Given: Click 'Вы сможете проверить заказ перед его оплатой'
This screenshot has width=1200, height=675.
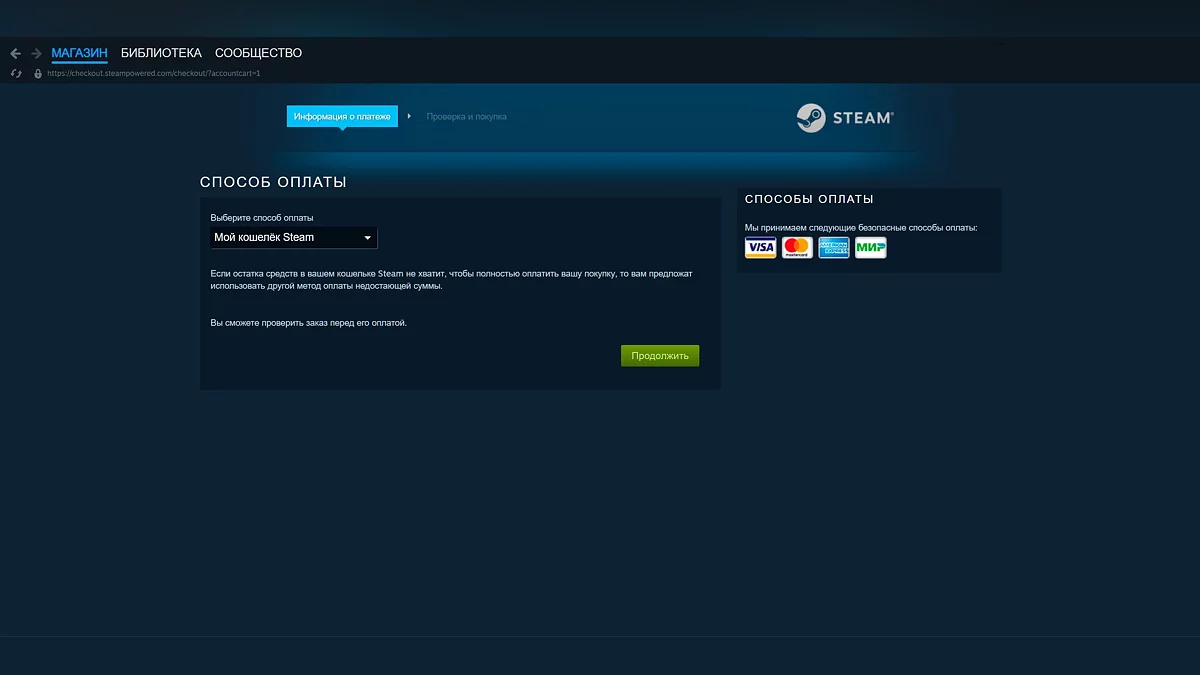Looking at the screenshot, I should point(309,323).
